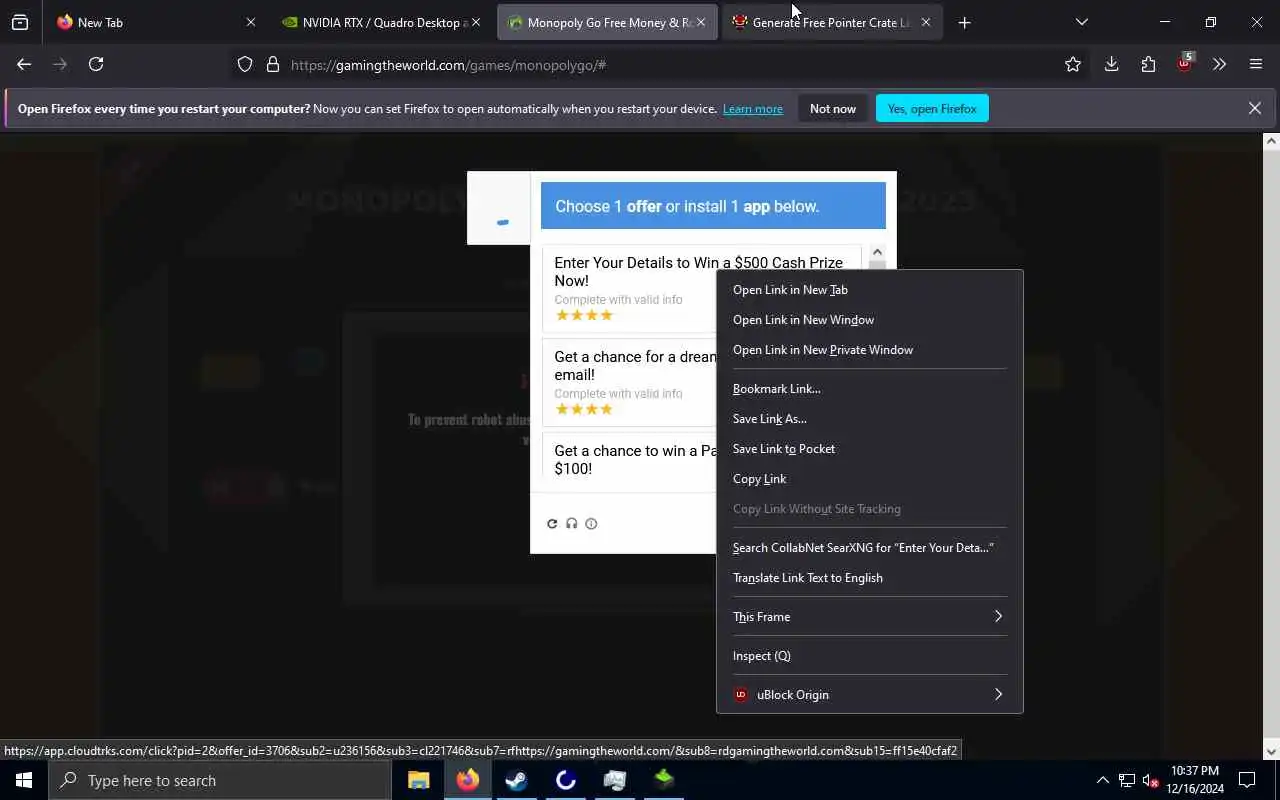Open File Explorer from taskbar
The height and width of the screenshot is (800, 1280).
click(419, 780)
